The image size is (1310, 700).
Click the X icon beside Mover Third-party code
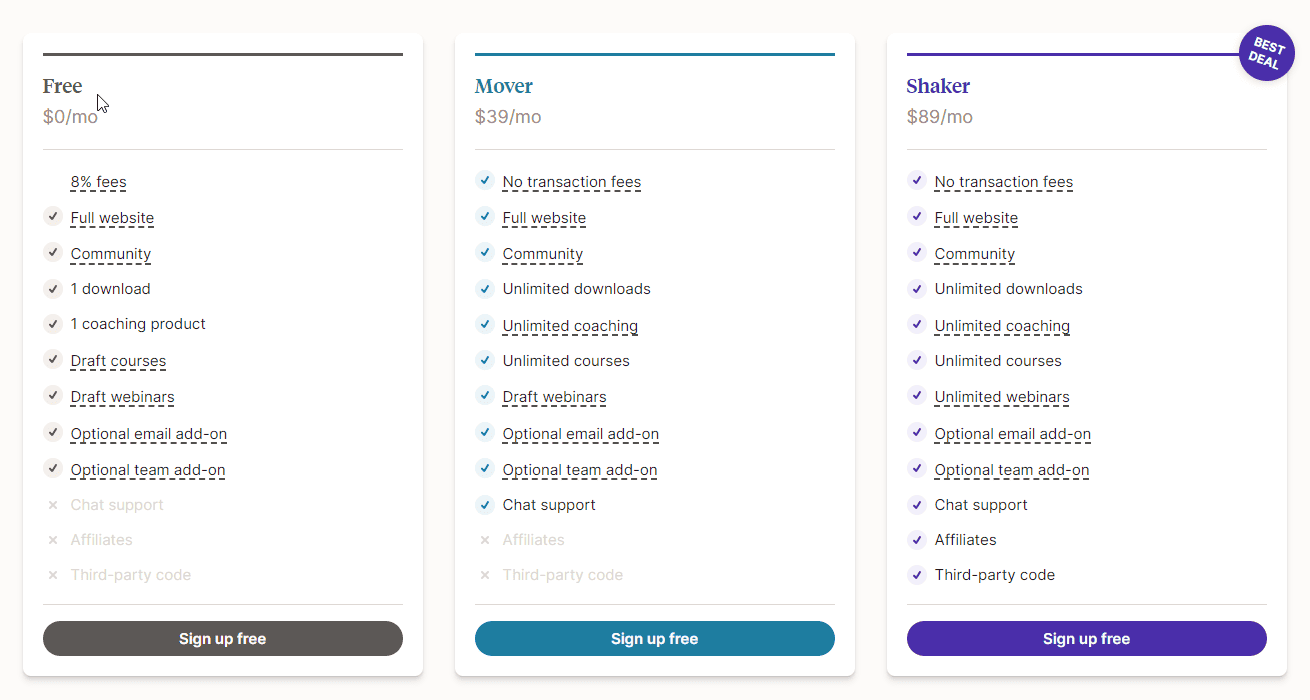[x=485, y=575]
